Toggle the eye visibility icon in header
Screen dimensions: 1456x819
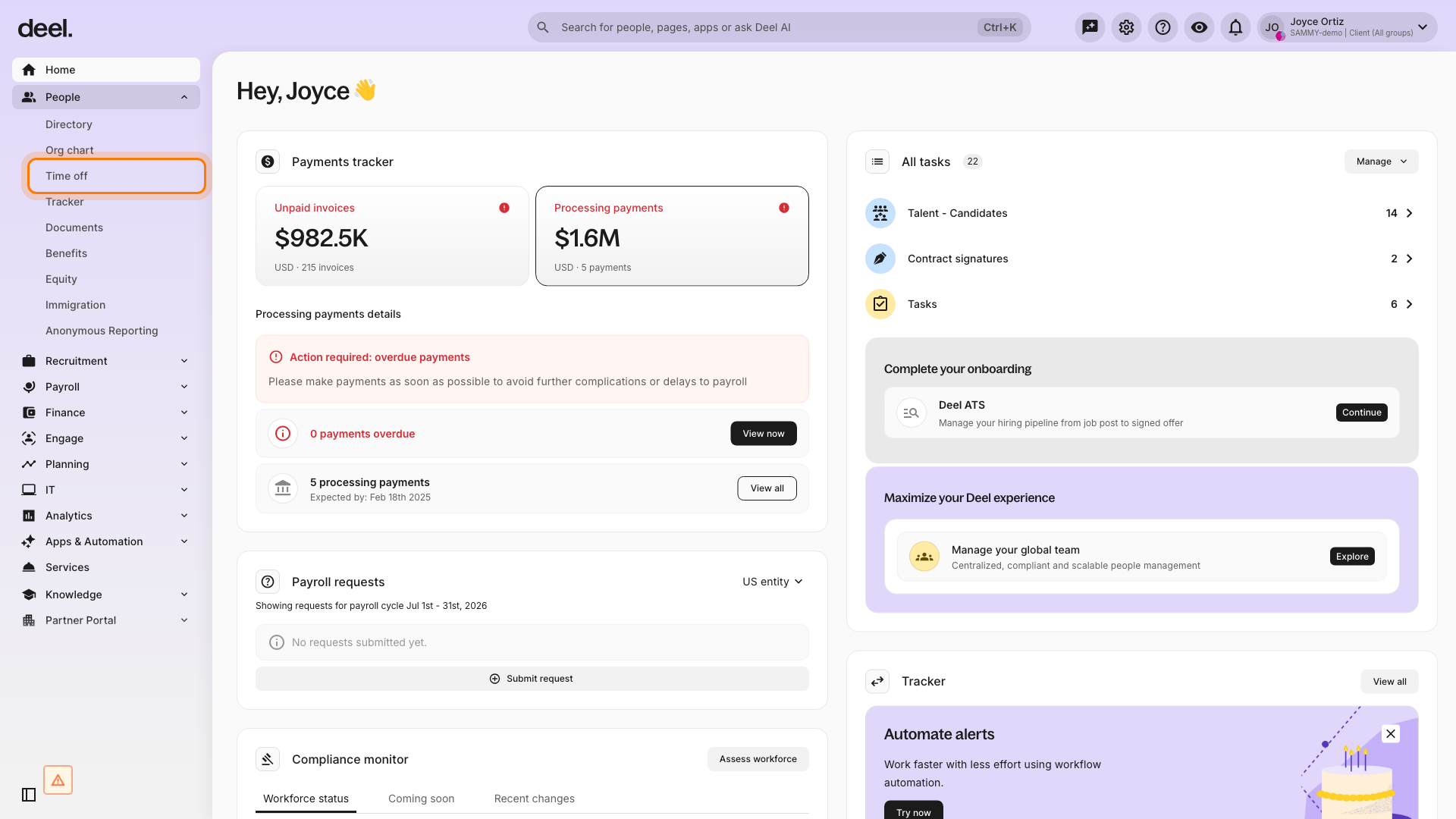[1199, 27]
